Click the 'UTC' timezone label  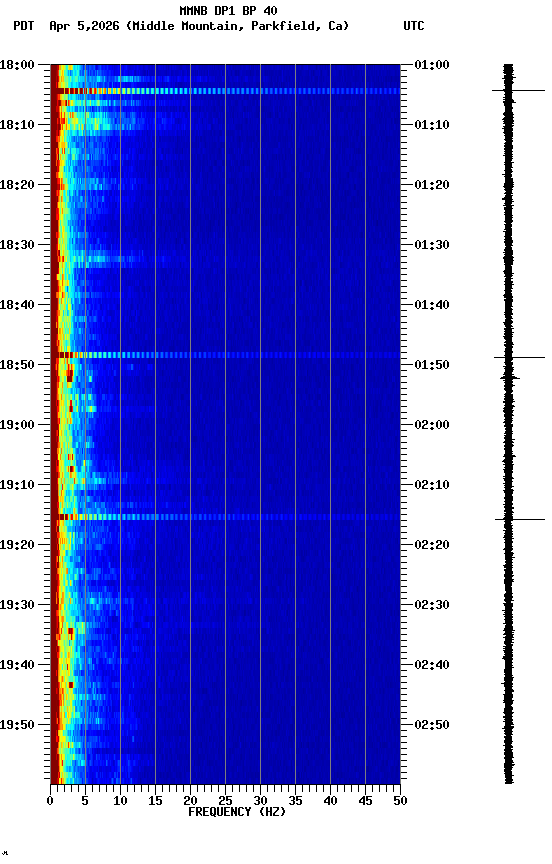(414, 26)
